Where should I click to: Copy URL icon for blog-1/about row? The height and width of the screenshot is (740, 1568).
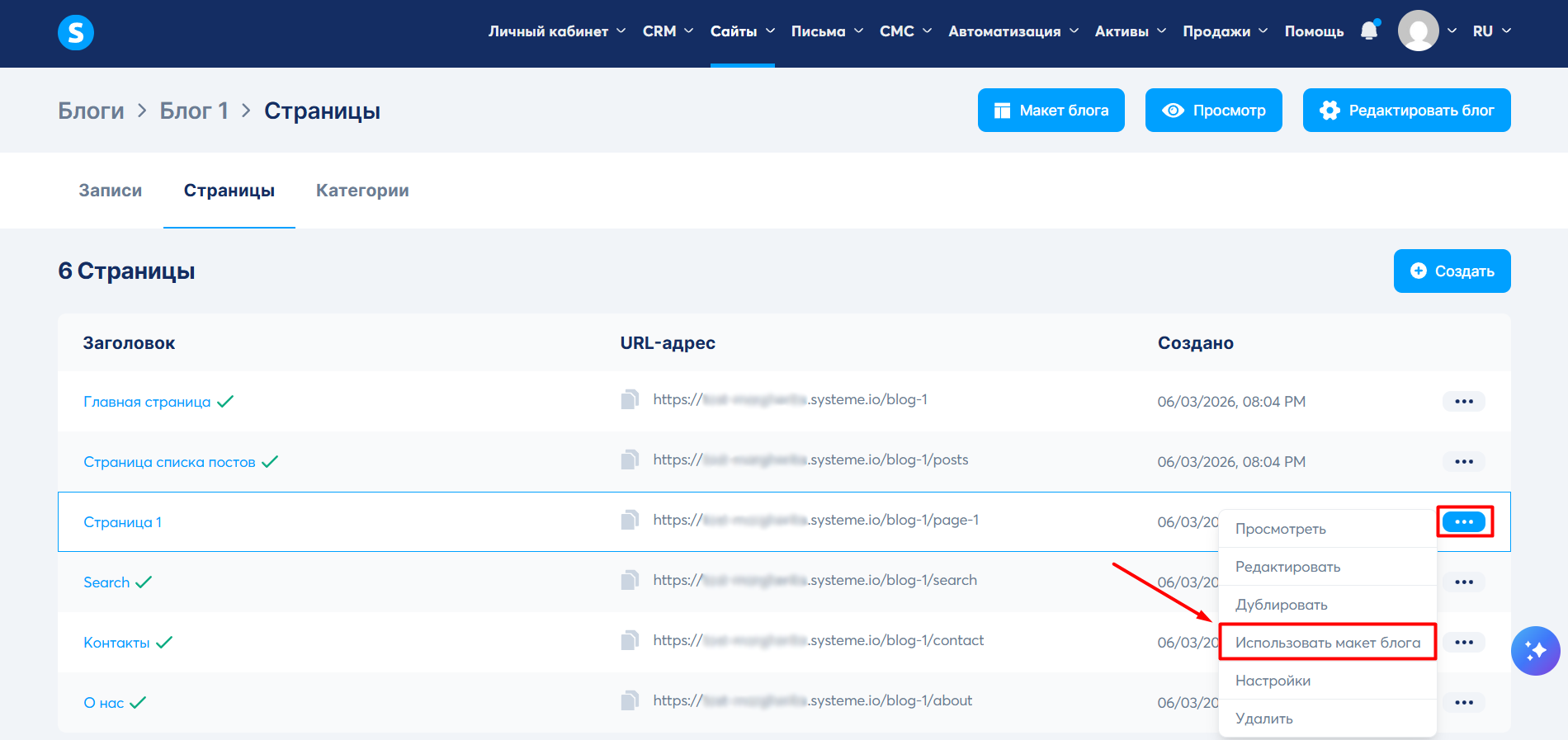pyautogui.click(x=630, y=701)
